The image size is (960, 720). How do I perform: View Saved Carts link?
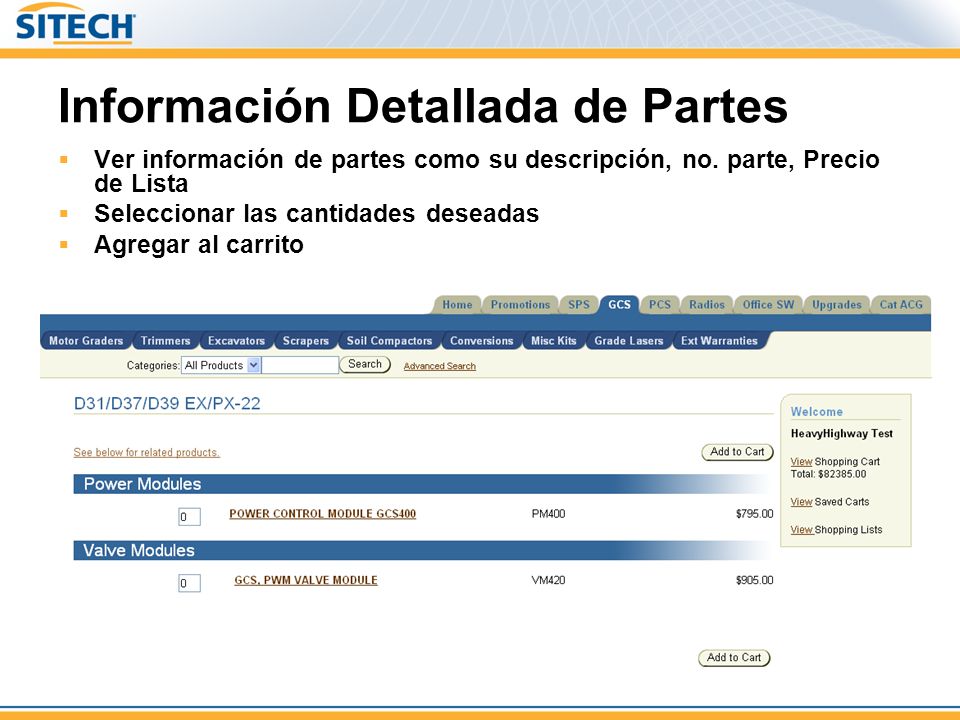click(x=801, y=502)
